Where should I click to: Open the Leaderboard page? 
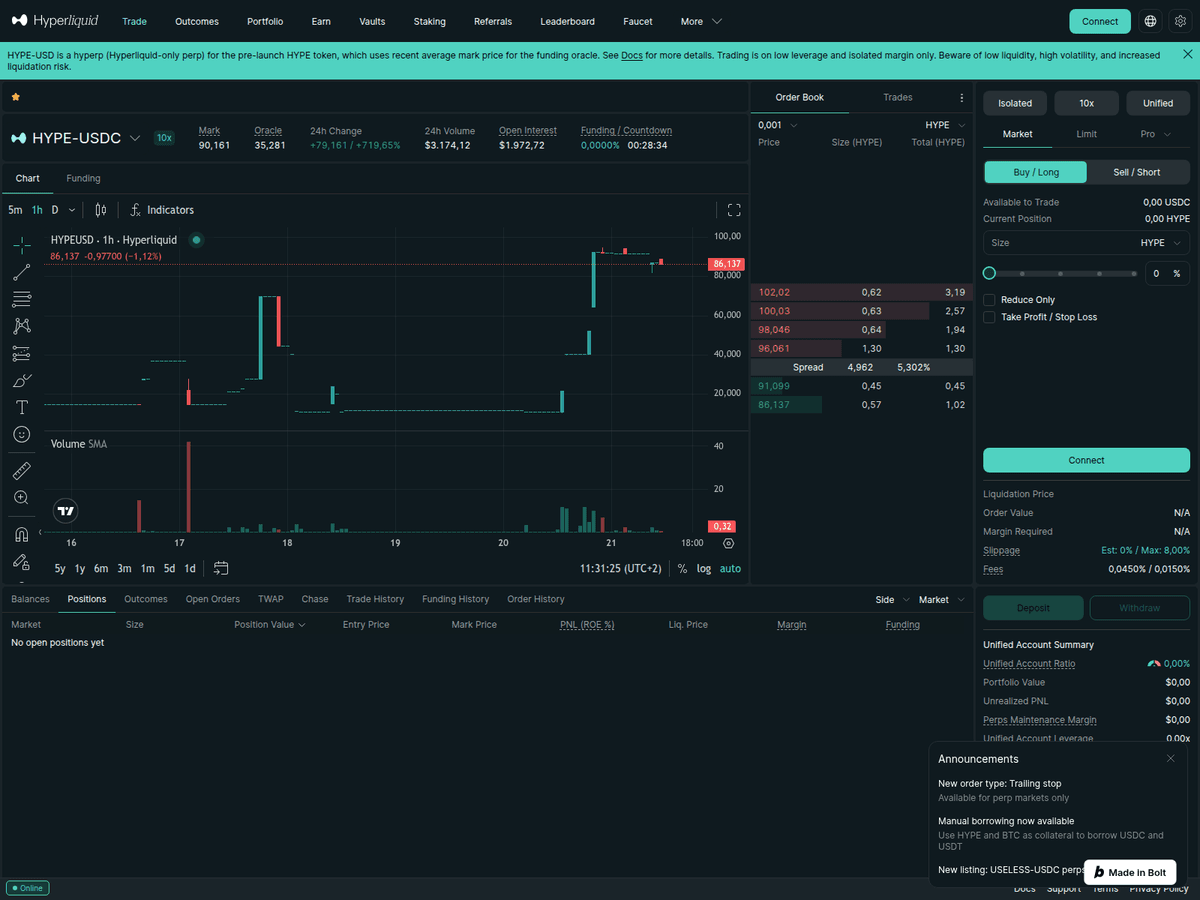(x=567, y=21)
